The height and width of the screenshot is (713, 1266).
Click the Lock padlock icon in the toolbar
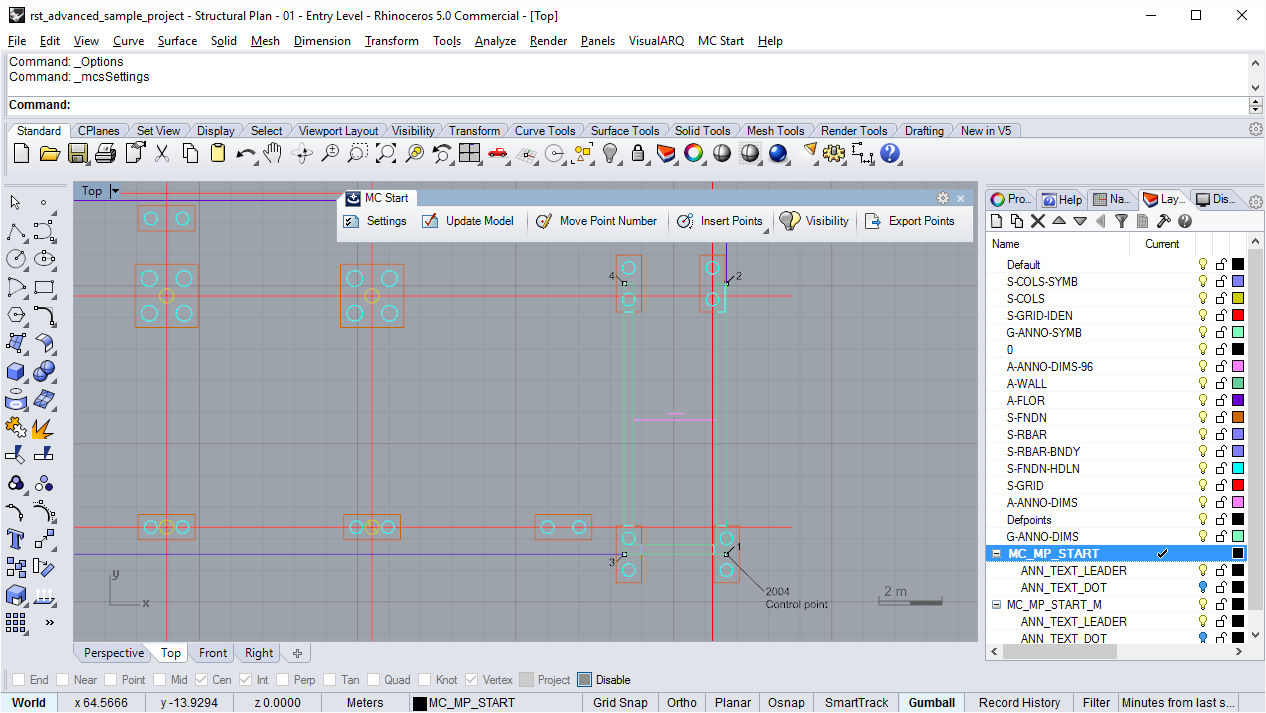pos(638,153)
